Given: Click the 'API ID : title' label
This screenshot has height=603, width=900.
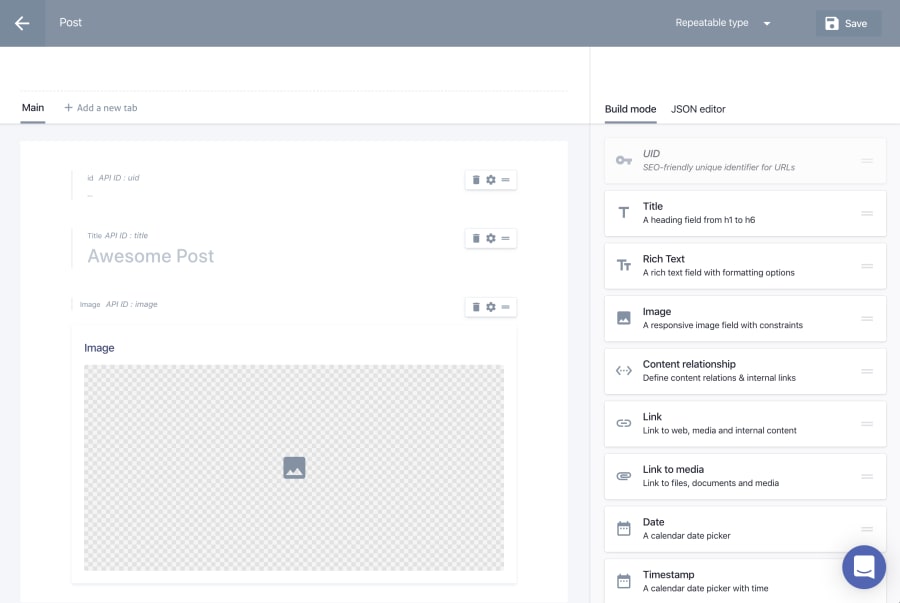Looking at the screenshot, I should click(126, 235).
